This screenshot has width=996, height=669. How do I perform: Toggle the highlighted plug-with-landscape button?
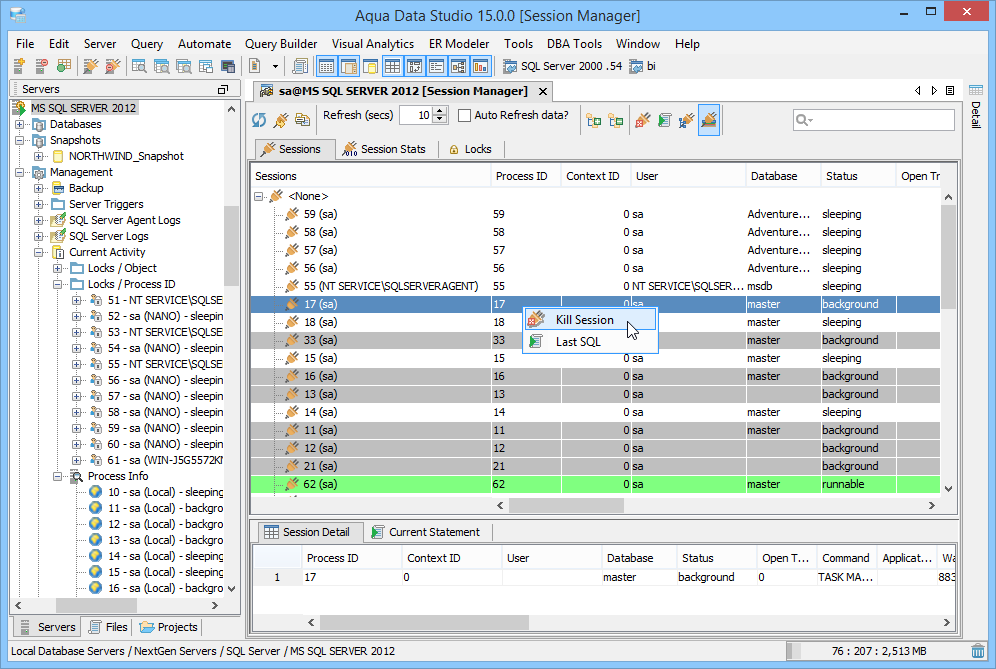(x=709, y=120)
